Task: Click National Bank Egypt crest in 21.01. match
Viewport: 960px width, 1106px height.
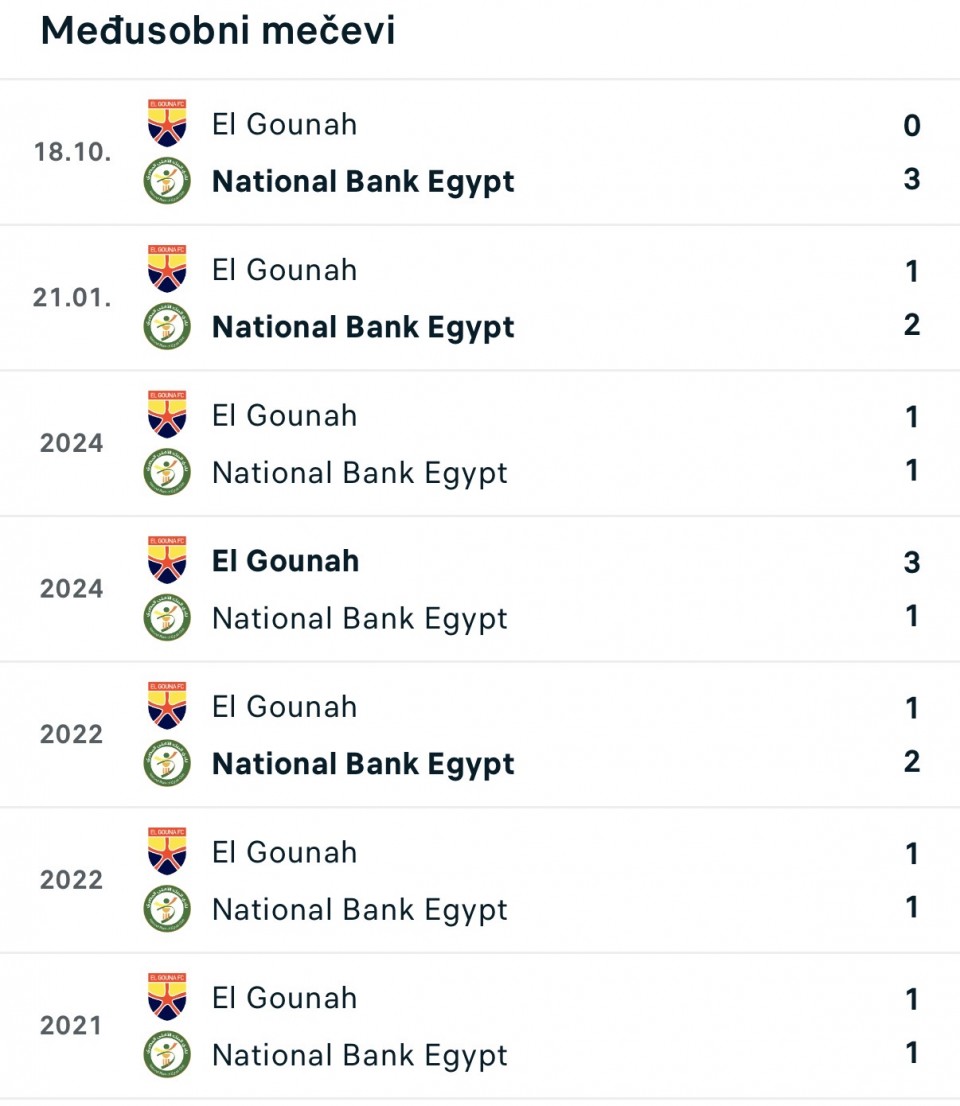Action: tap(167, 327)
